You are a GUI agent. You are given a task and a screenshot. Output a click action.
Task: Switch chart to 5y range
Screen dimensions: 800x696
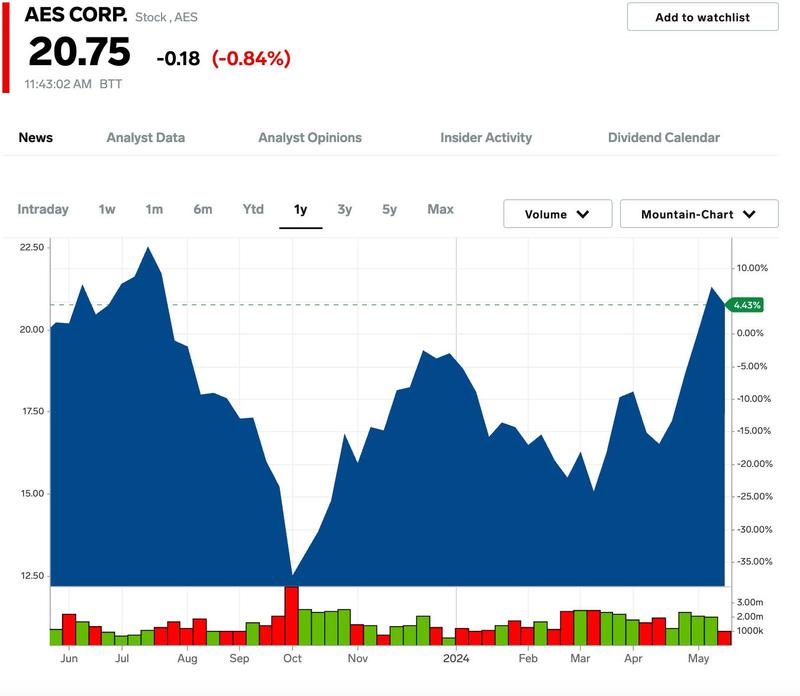click(389, 209)
